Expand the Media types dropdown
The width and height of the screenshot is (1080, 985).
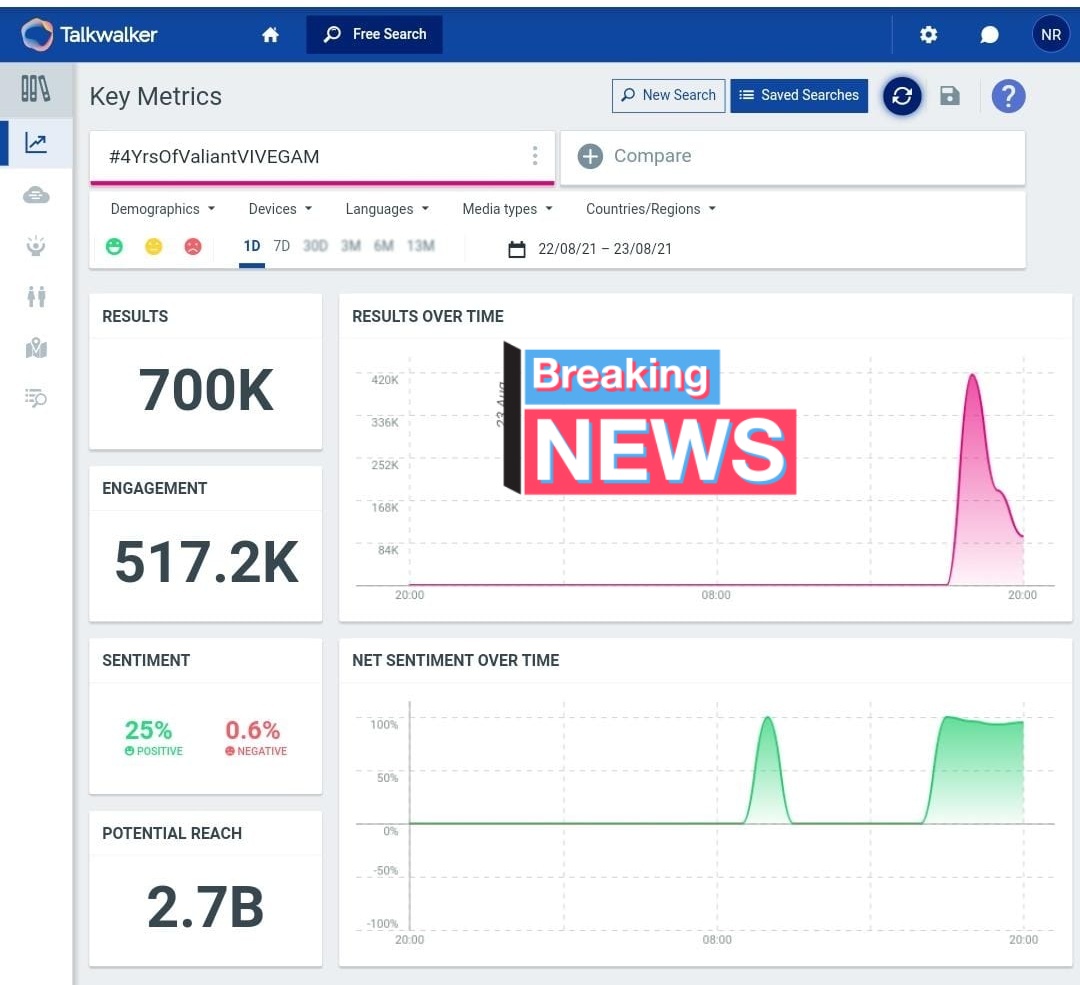[x=508, y=209]
